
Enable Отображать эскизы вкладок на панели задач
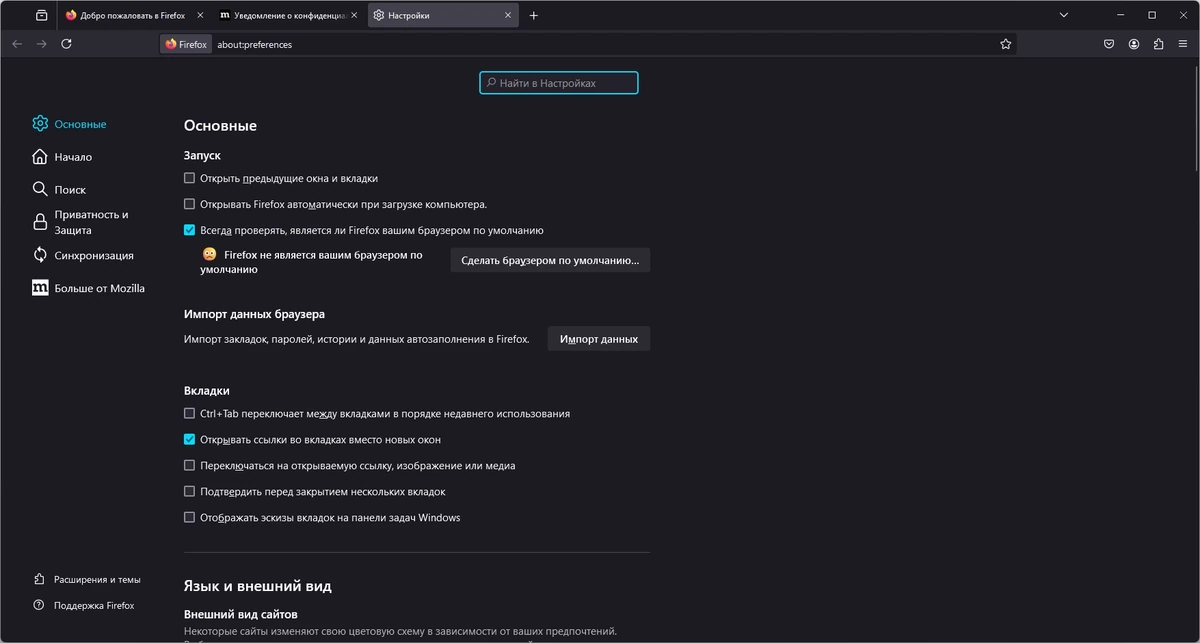tap(190, 517)
